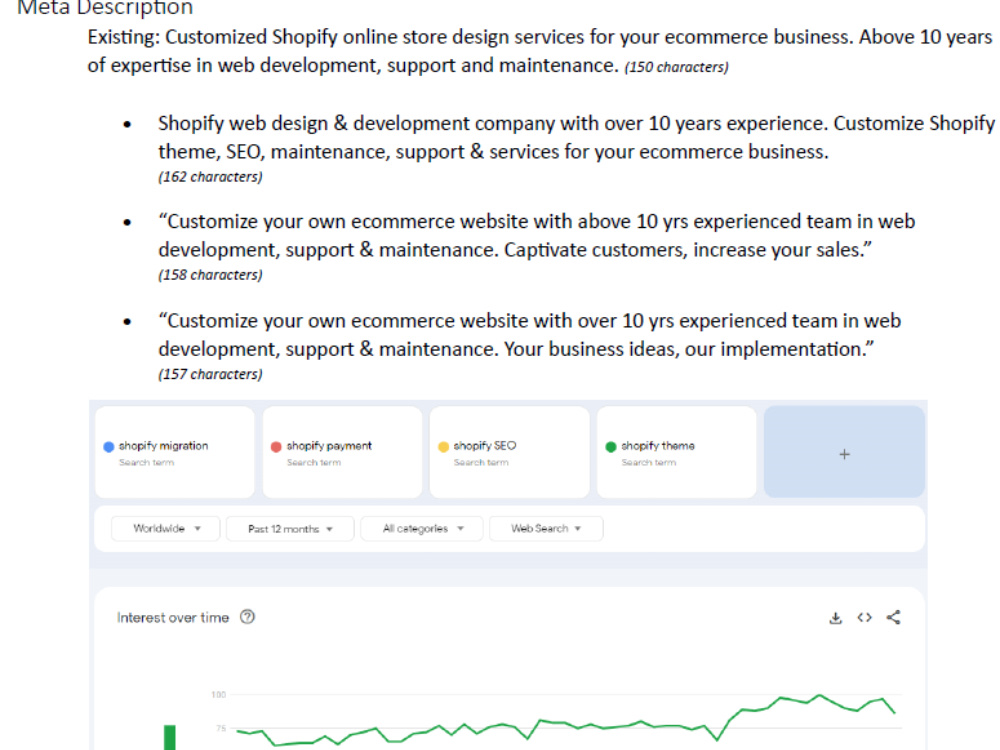Open the Past 12 months dropdown
1000x750 pixels.
[290, 529]
